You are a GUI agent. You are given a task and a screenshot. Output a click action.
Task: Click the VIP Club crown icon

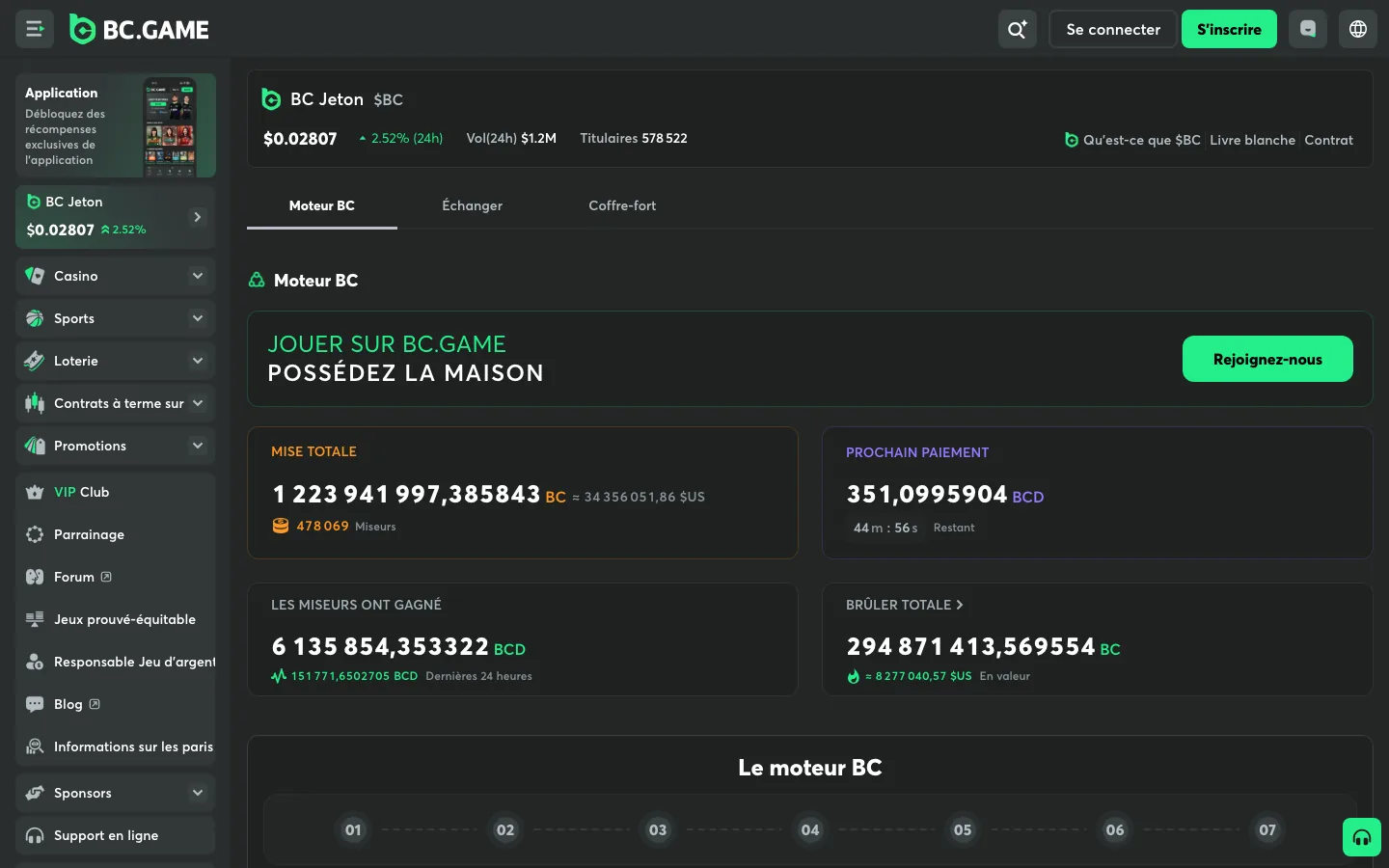(x=35, y=492)
